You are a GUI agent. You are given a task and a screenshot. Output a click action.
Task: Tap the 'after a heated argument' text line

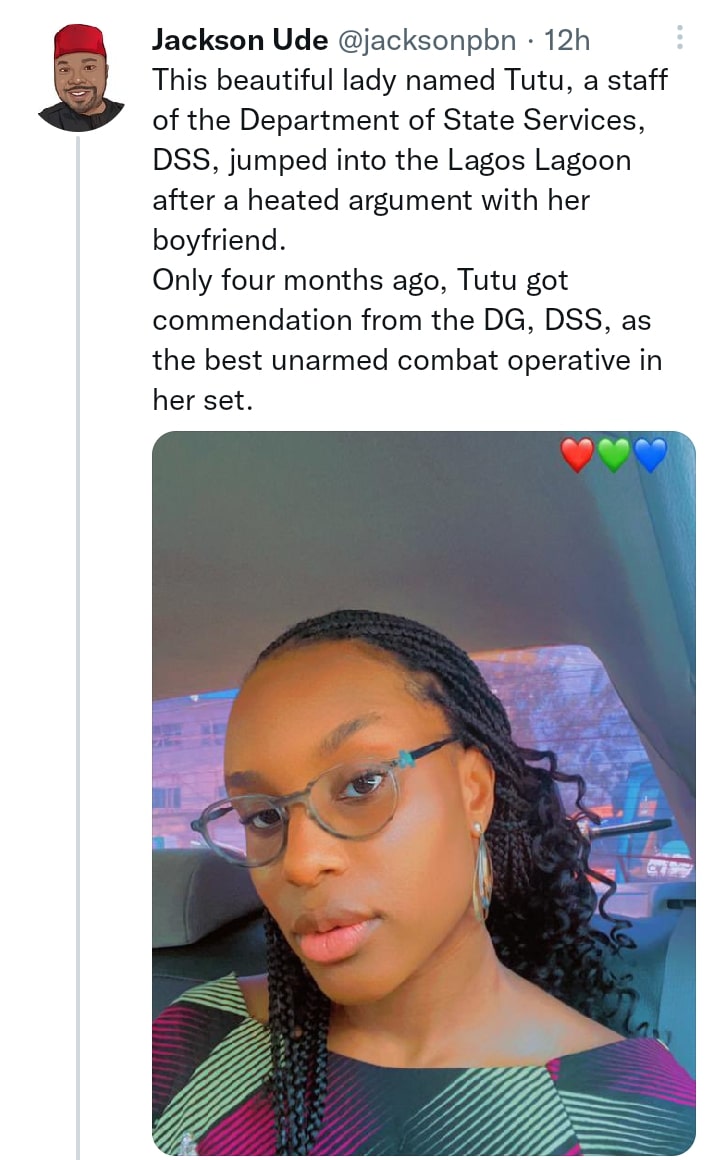(x=371, y=200)
